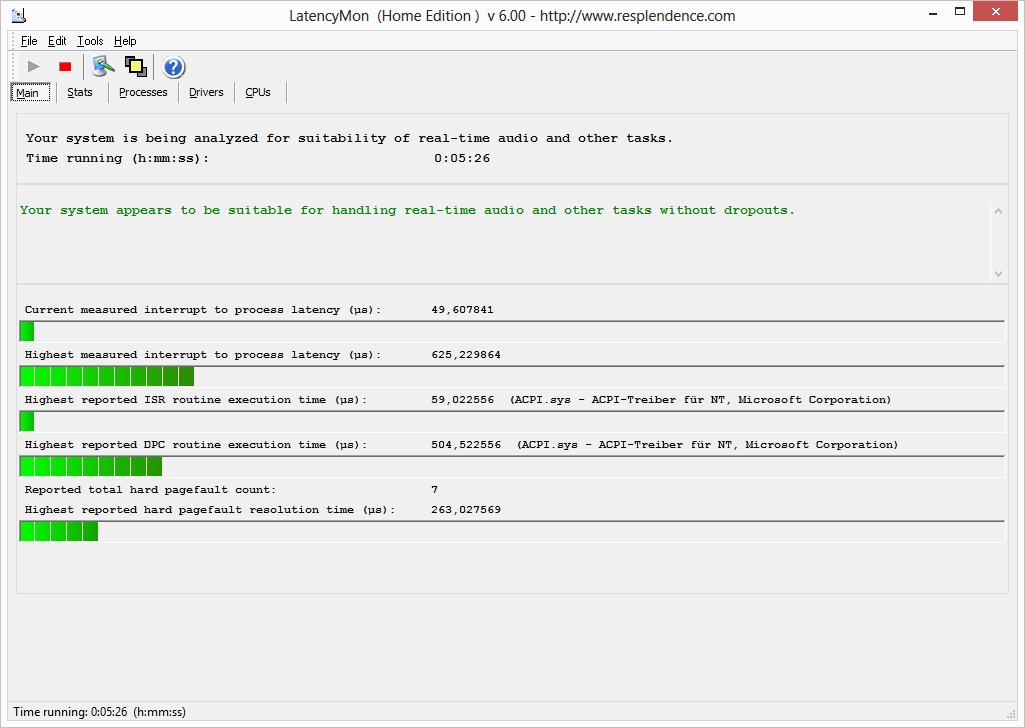Close the LatencyMon window

[x=996, y=12]
